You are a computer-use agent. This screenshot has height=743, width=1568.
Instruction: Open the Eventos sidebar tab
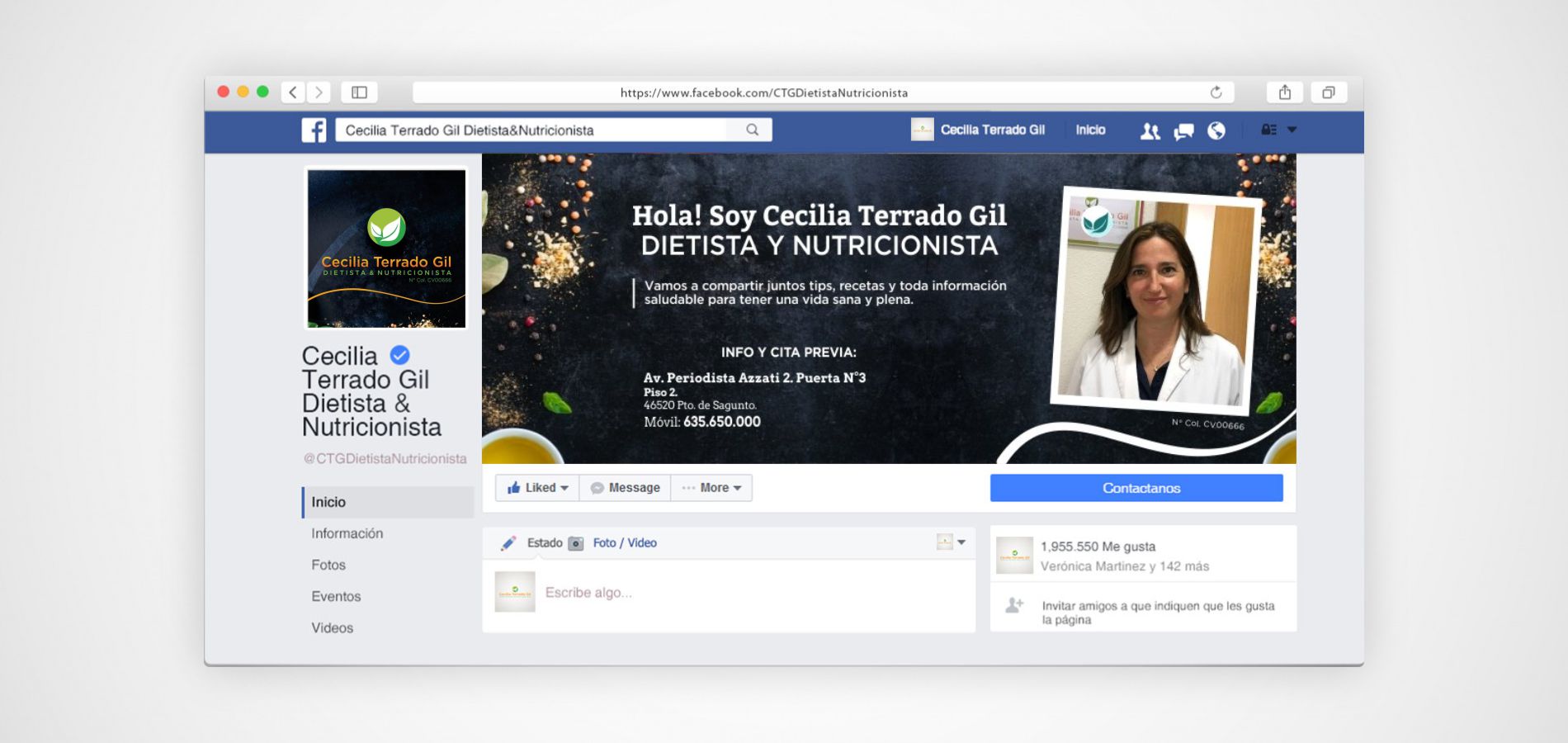(336, 596)
